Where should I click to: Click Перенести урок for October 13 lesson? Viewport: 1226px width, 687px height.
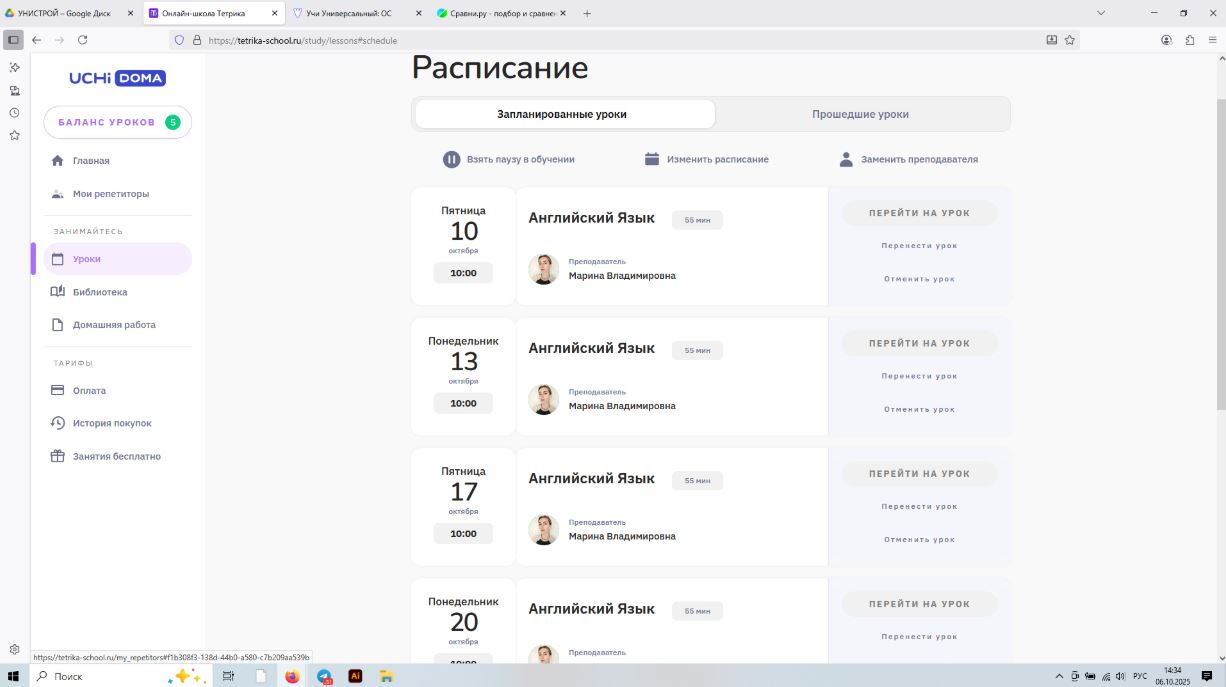pyautogui.click(x=919, y=376)
